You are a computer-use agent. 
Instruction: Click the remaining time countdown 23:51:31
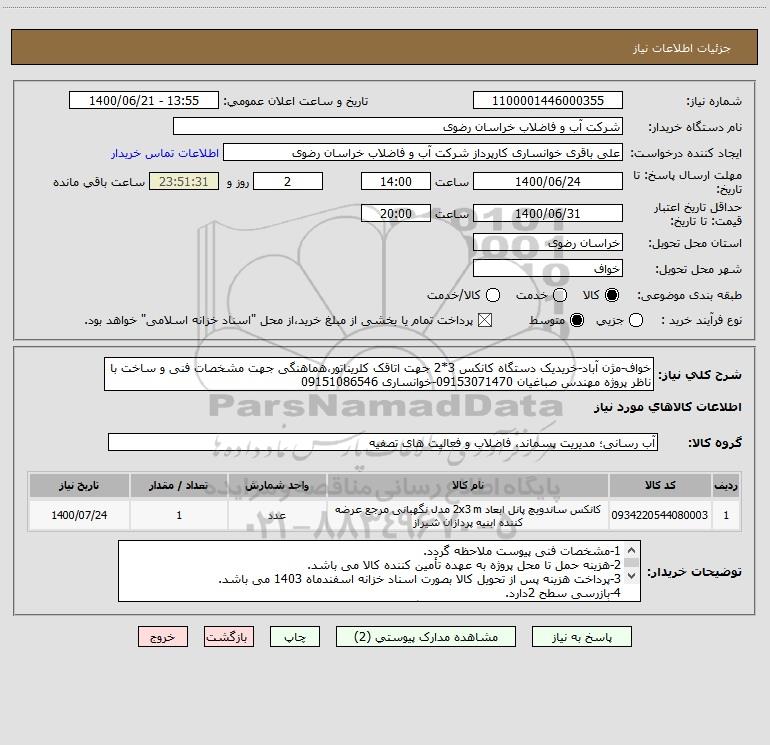point(184,182)
